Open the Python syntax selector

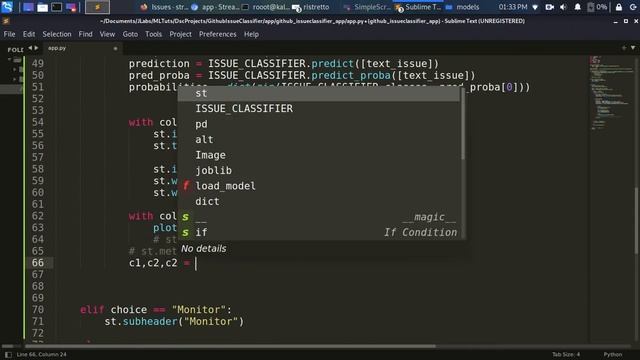pyautogui.click(x=613, y=355)
